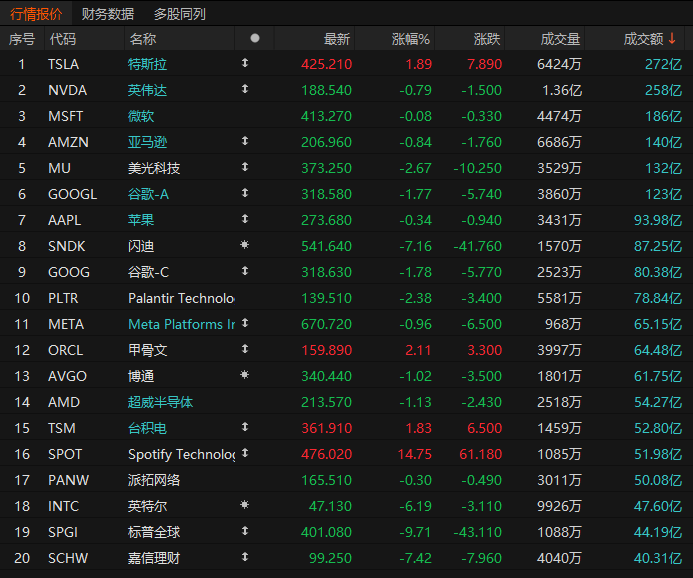This screenshot has height=578, width=693.
Task: Click INTC volume 9926万
Action: pos(559,506)
